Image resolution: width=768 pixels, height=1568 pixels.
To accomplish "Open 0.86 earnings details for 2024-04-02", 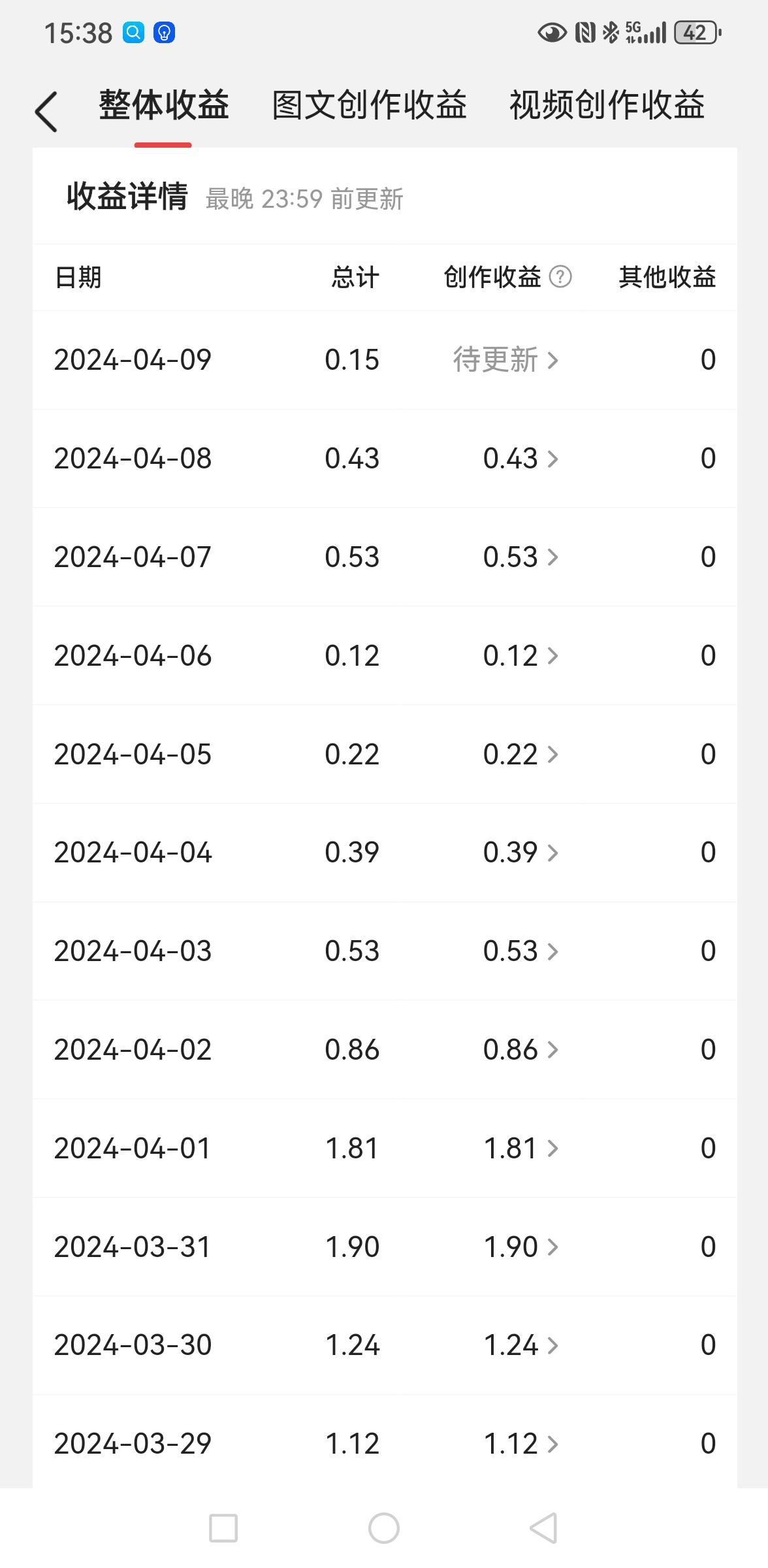I will coord(520,1050).
